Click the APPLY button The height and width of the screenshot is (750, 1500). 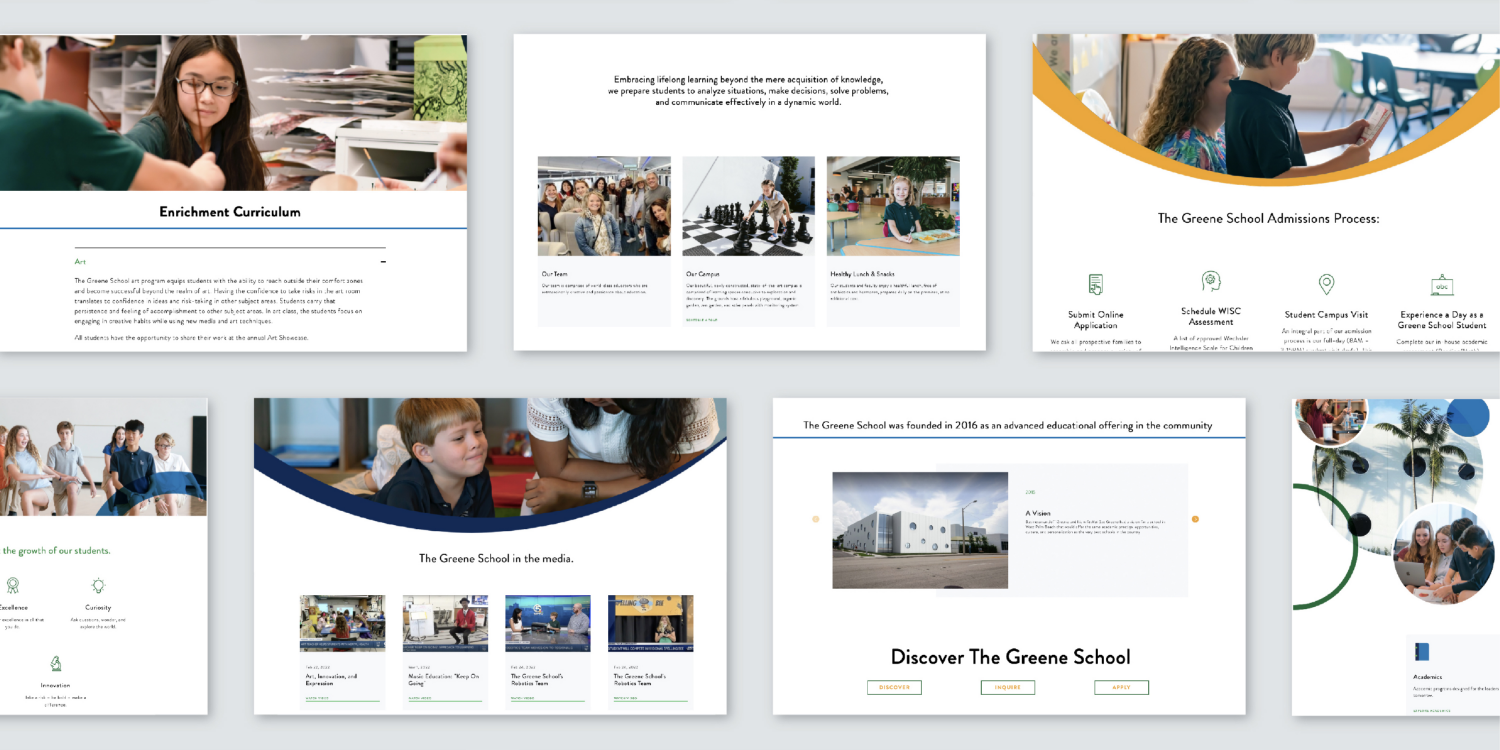click(1121, 687)
